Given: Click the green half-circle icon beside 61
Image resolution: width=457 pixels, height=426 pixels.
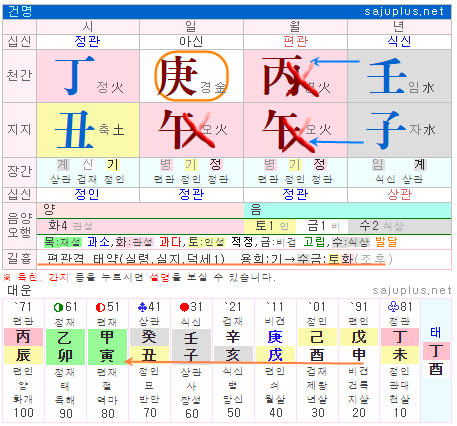Looking at the screenshot, I should point(59,307).
